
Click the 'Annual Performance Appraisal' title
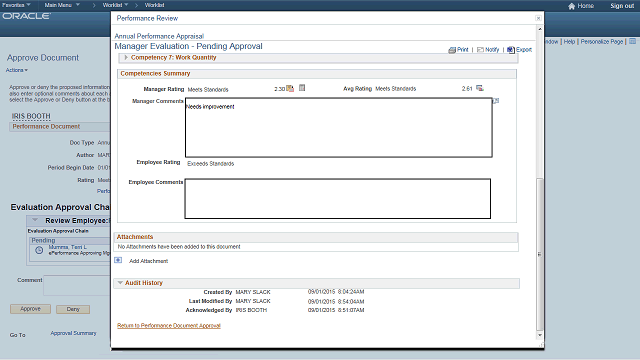[159, 36]
